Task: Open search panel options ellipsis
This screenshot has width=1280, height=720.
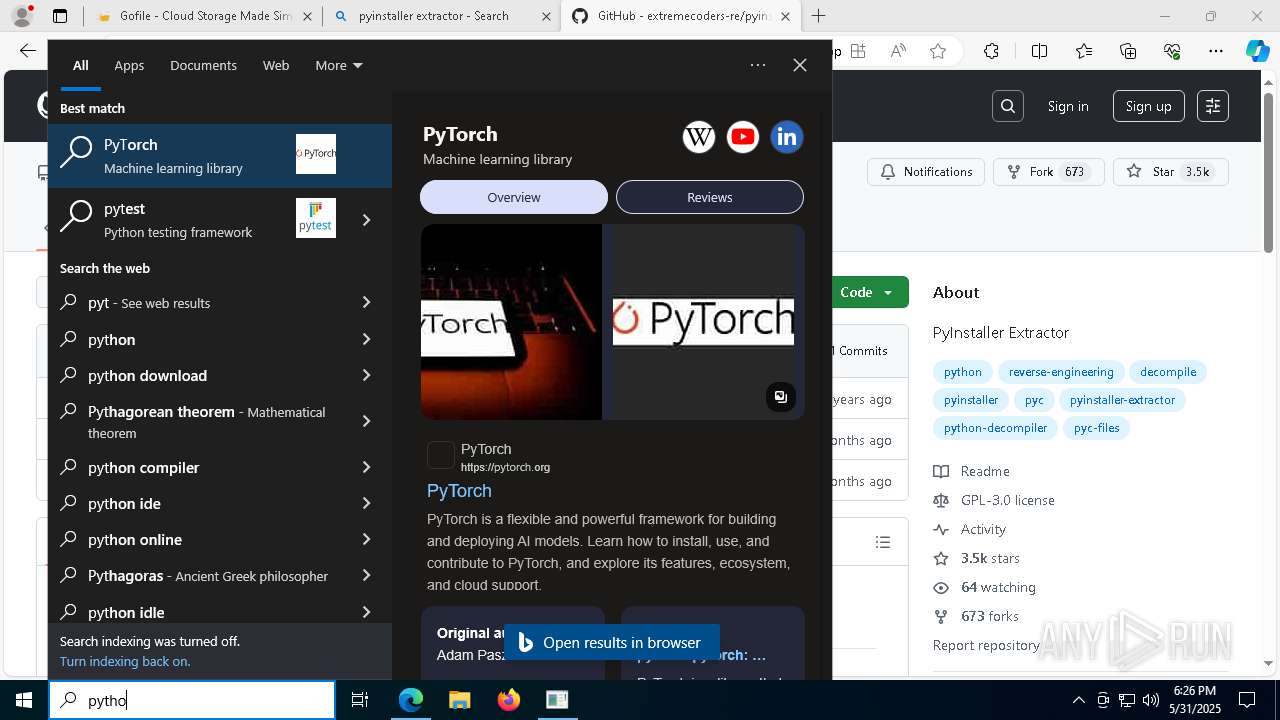Action: (x=758, y=65)
